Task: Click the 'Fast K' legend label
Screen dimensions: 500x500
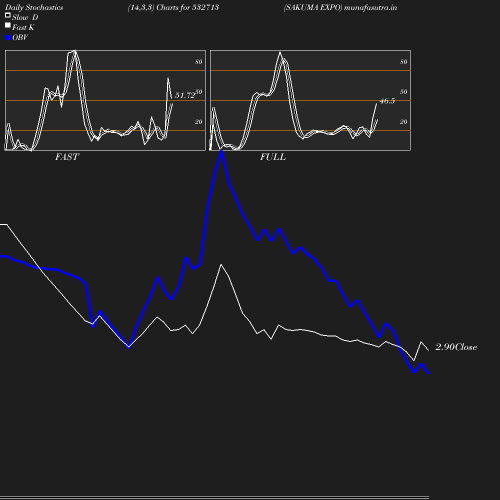Action: click(x=23, y=28)
